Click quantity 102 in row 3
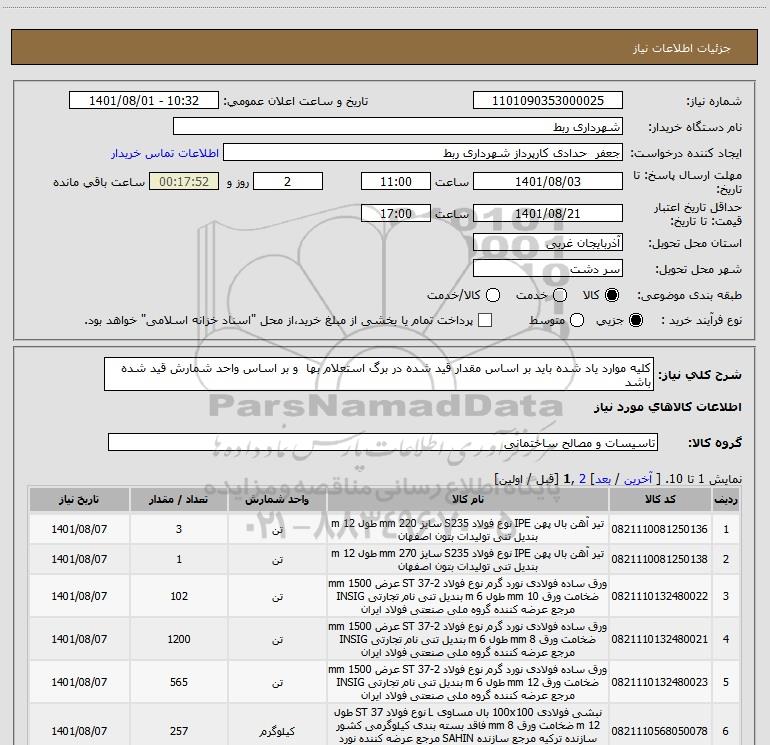770x745 pixels. (179, 596)
